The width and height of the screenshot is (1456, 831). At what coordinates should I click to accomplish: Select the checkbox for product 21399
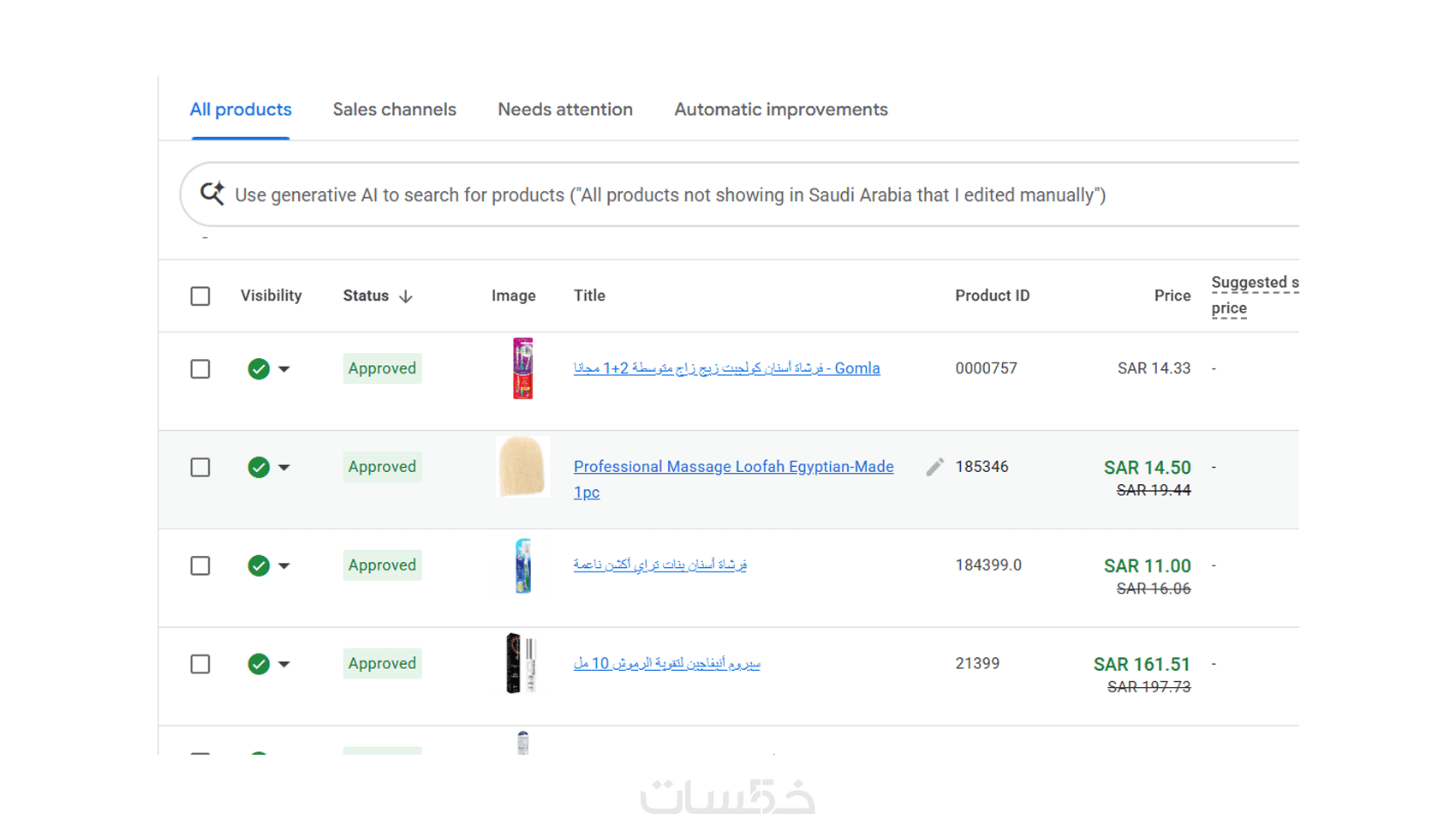pos(200,665)
